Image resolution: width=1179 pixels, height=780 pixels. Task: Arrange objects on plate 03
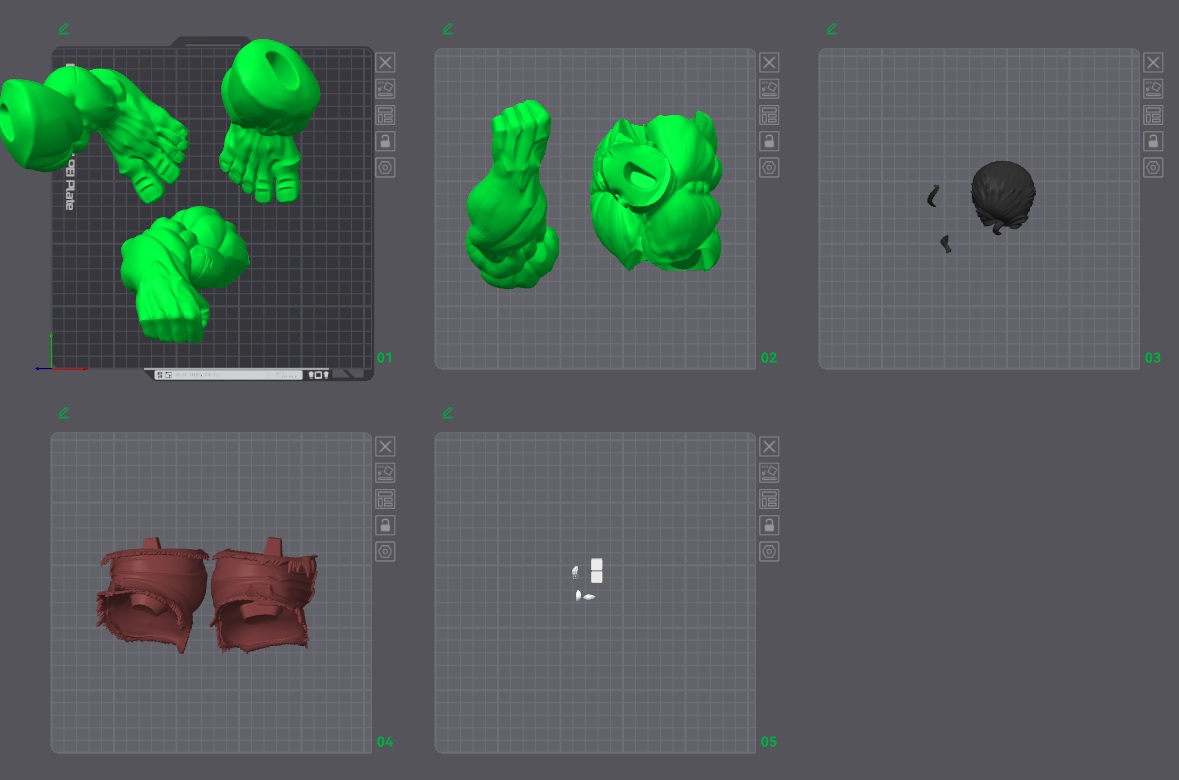click(x=1153, y=115)
